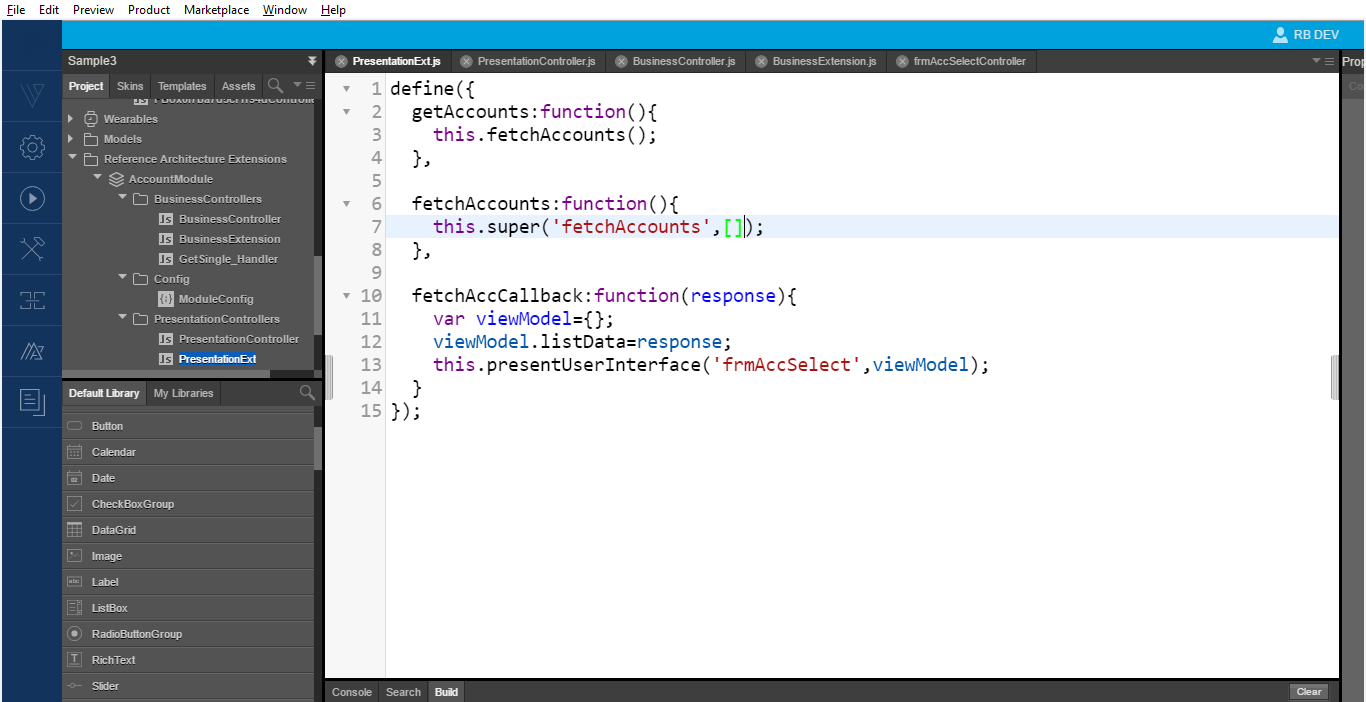1366x702 pixels.
Task: Pick the Image widget
Action: [x=188, y=556]
